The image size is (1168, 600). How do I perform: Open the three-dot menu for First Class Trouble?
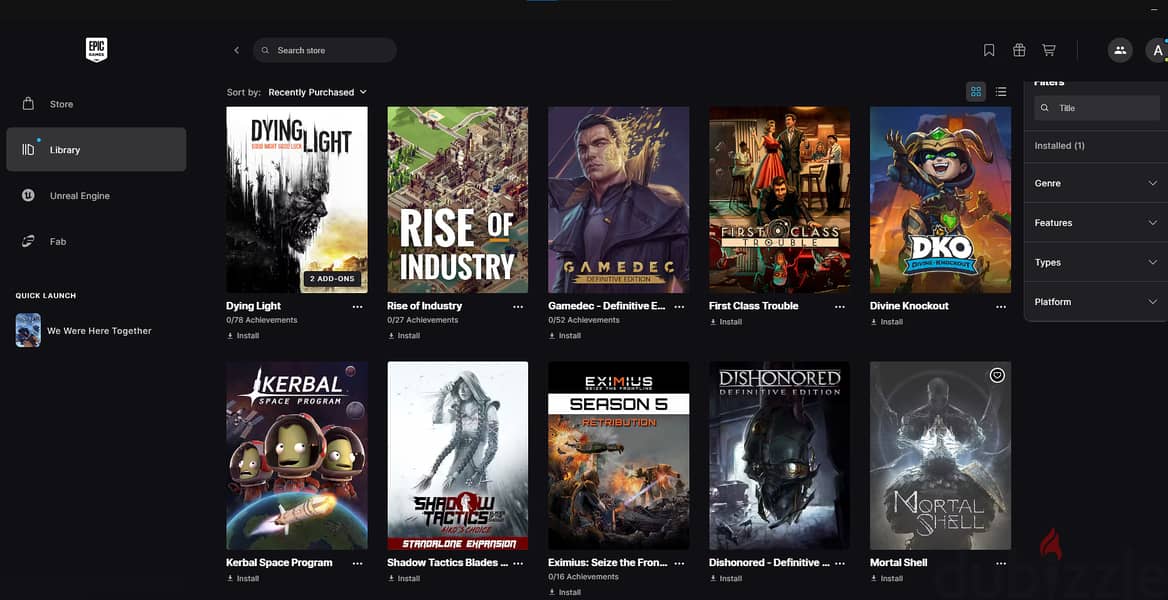tap(840, 306)
